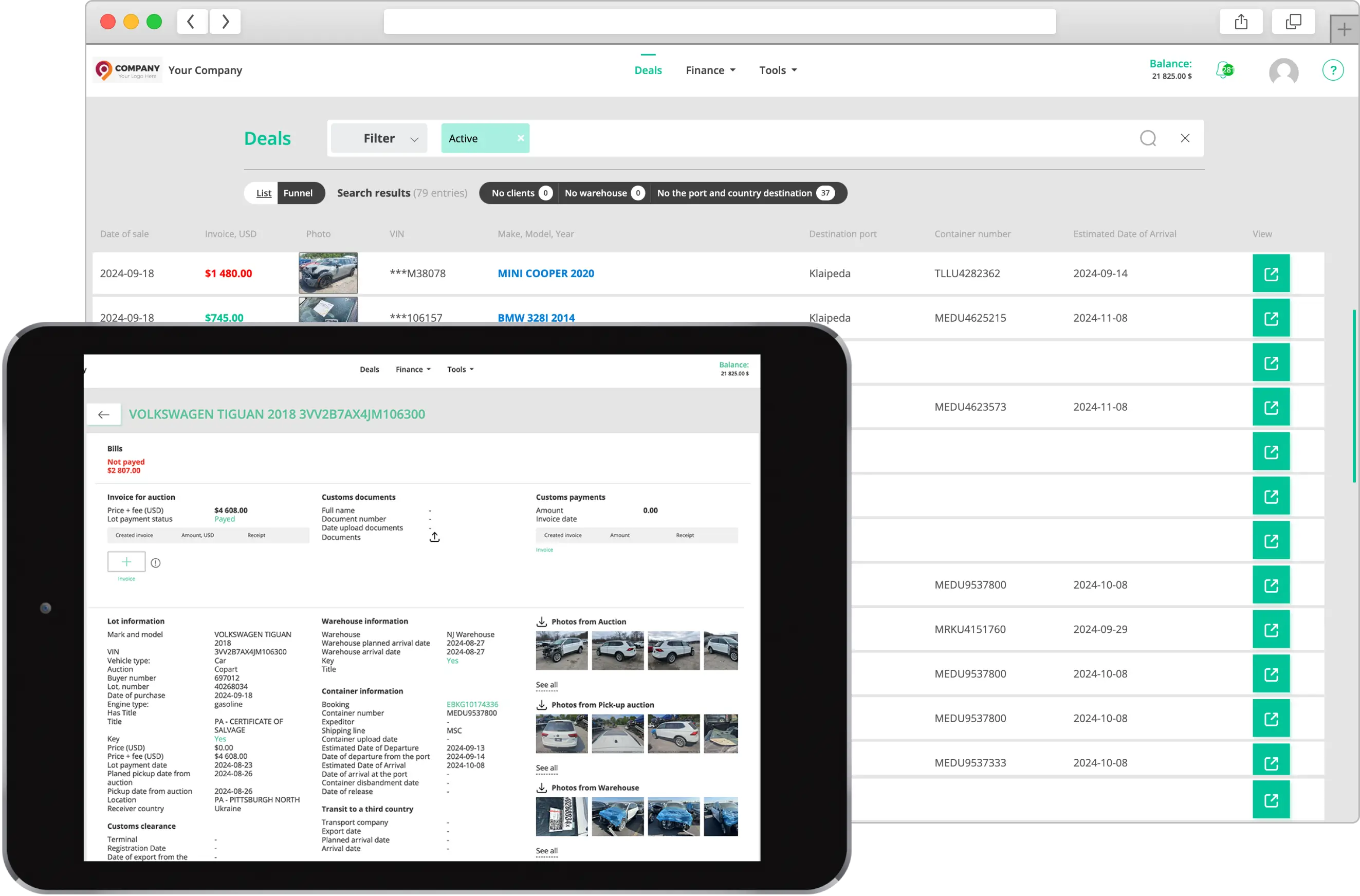Go forward with the browser forward arrow
This screenshot has height=896, width=1360.
tap(225, 22)
